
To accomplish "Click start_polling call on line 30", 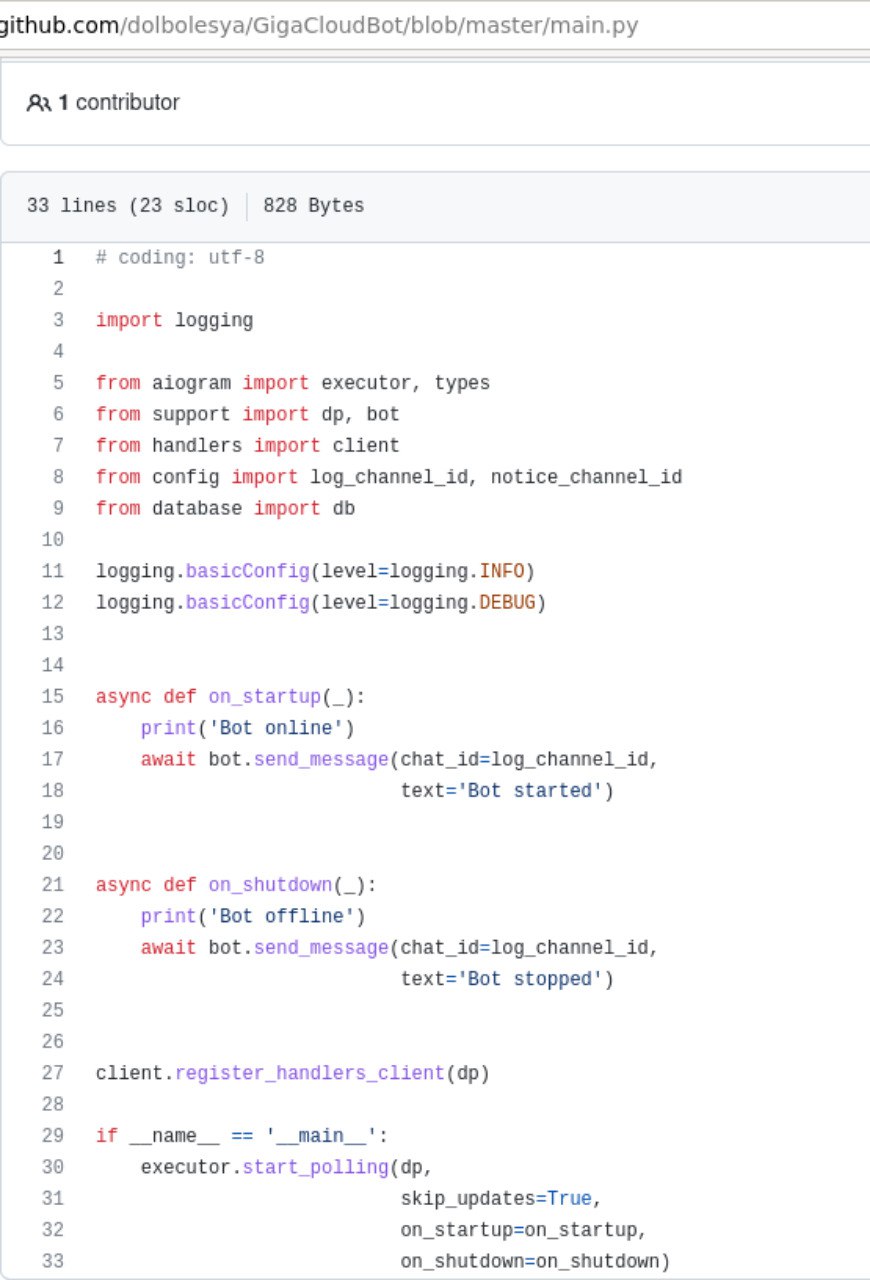I will click(315, 1167).
